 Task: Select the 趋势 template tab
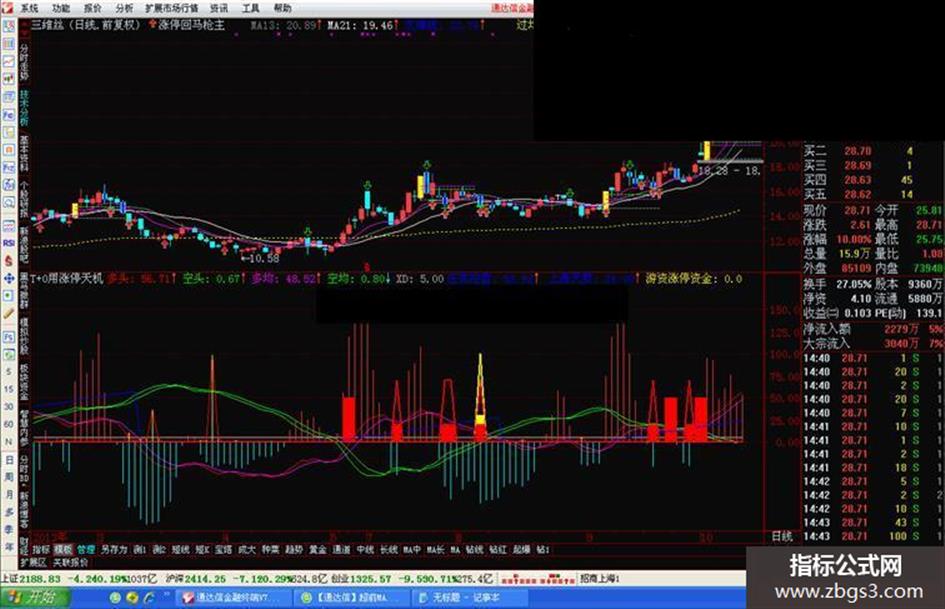[x=294, y=549]
